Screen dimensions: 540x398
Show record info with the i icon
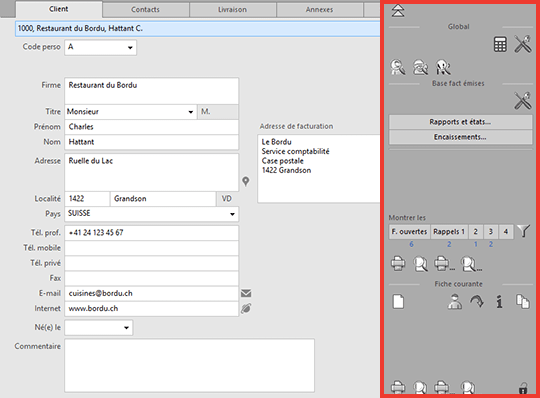click(x=499, y=302)
